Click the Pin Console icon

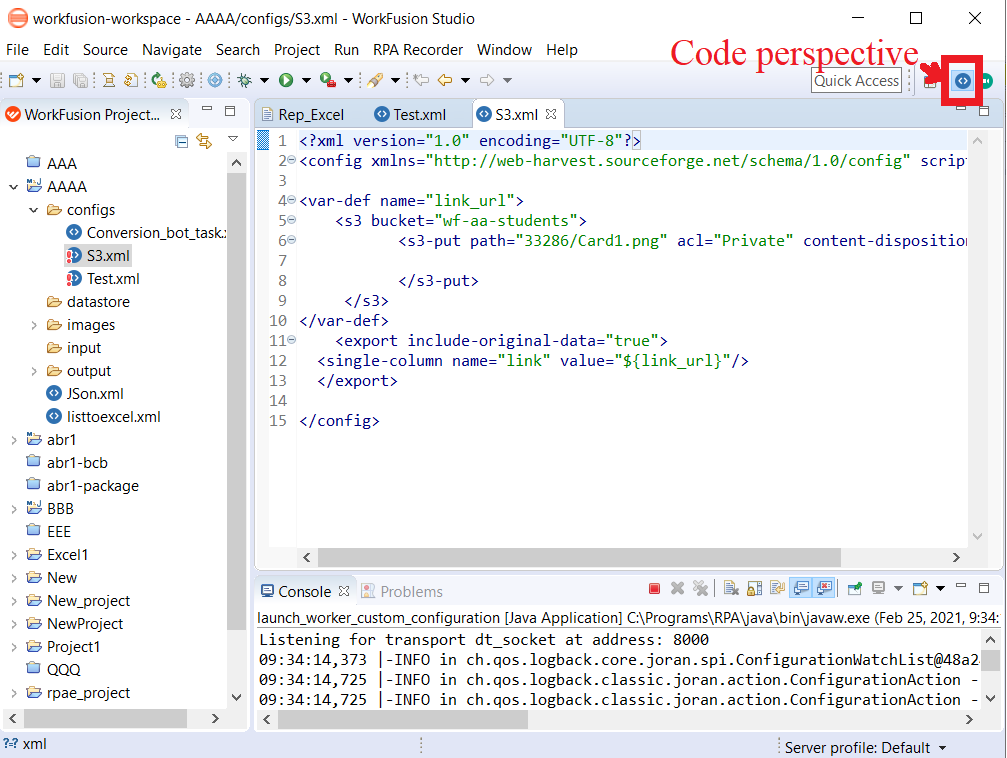click(854, 588)
